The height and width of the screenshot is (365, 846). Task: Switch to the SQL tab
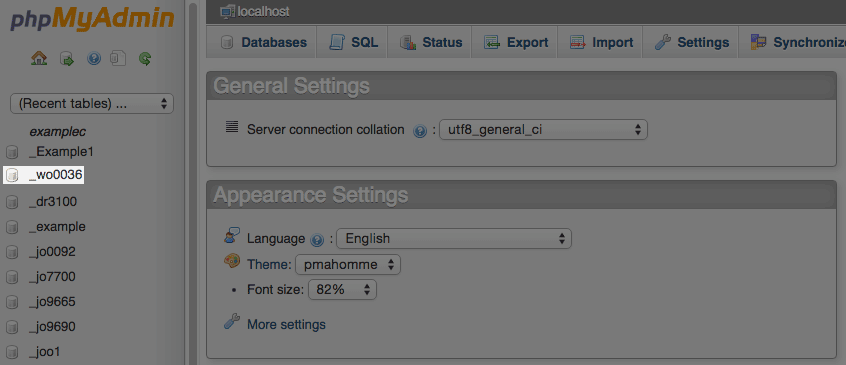(x=354, y=43)
